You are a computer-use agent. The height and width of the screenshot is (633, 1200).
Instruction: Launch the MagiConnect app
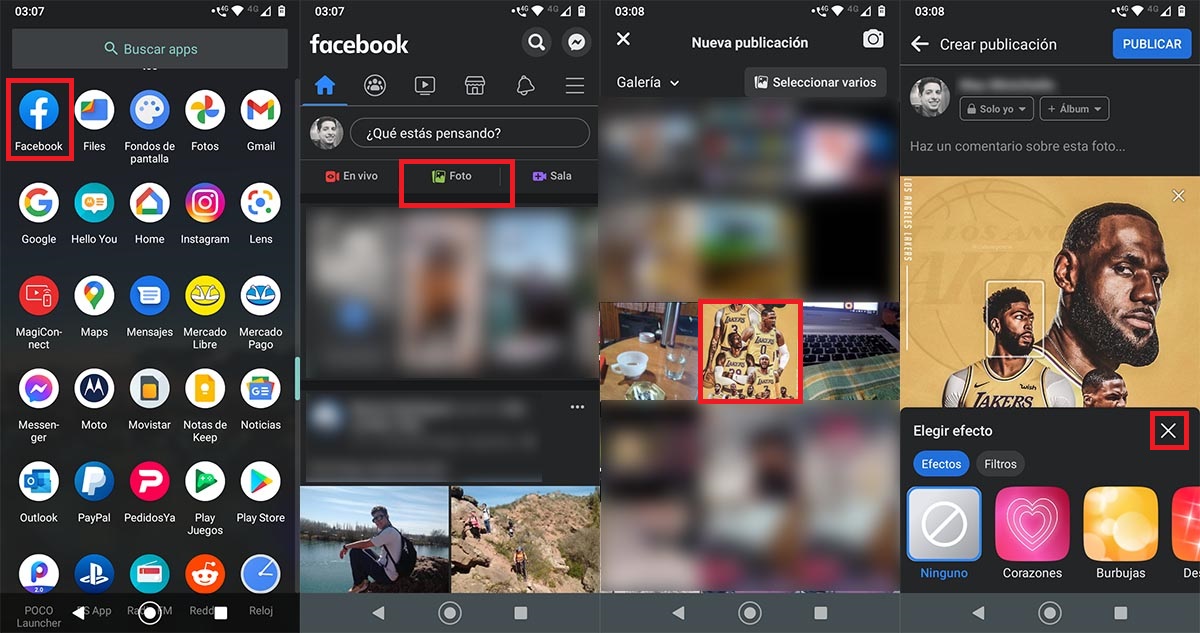tap(39, 296)
